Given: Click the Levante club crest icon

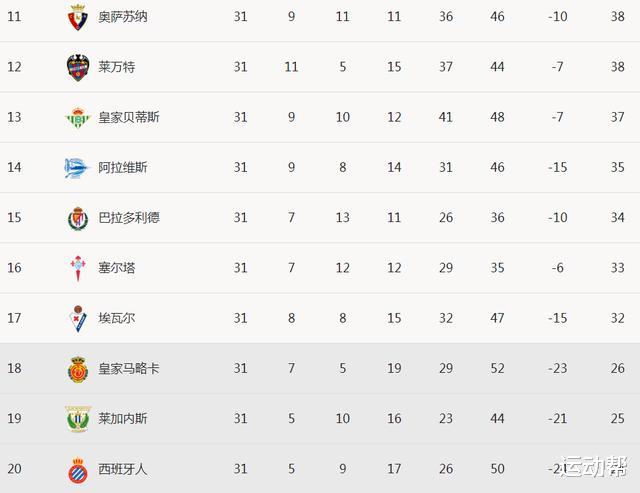Looking at the screenshot, I should 78,67.
